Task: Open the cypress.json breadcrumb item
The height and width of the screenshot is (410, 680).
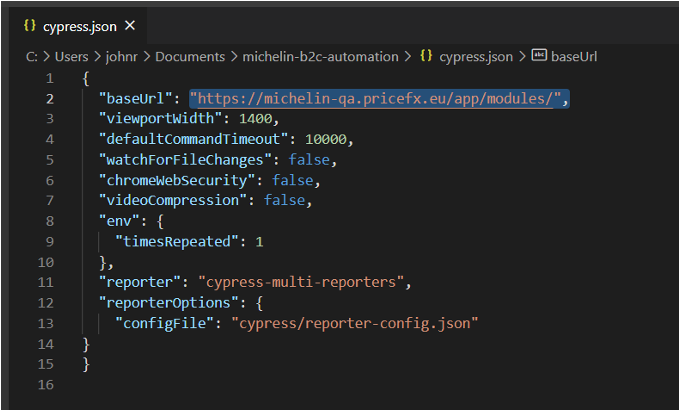Action: click(476, 57)
